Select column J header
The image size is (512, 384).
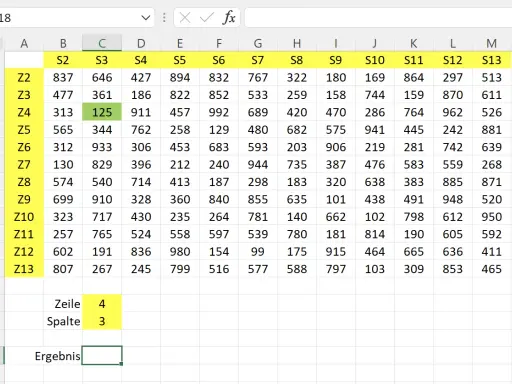coord(375,43)
